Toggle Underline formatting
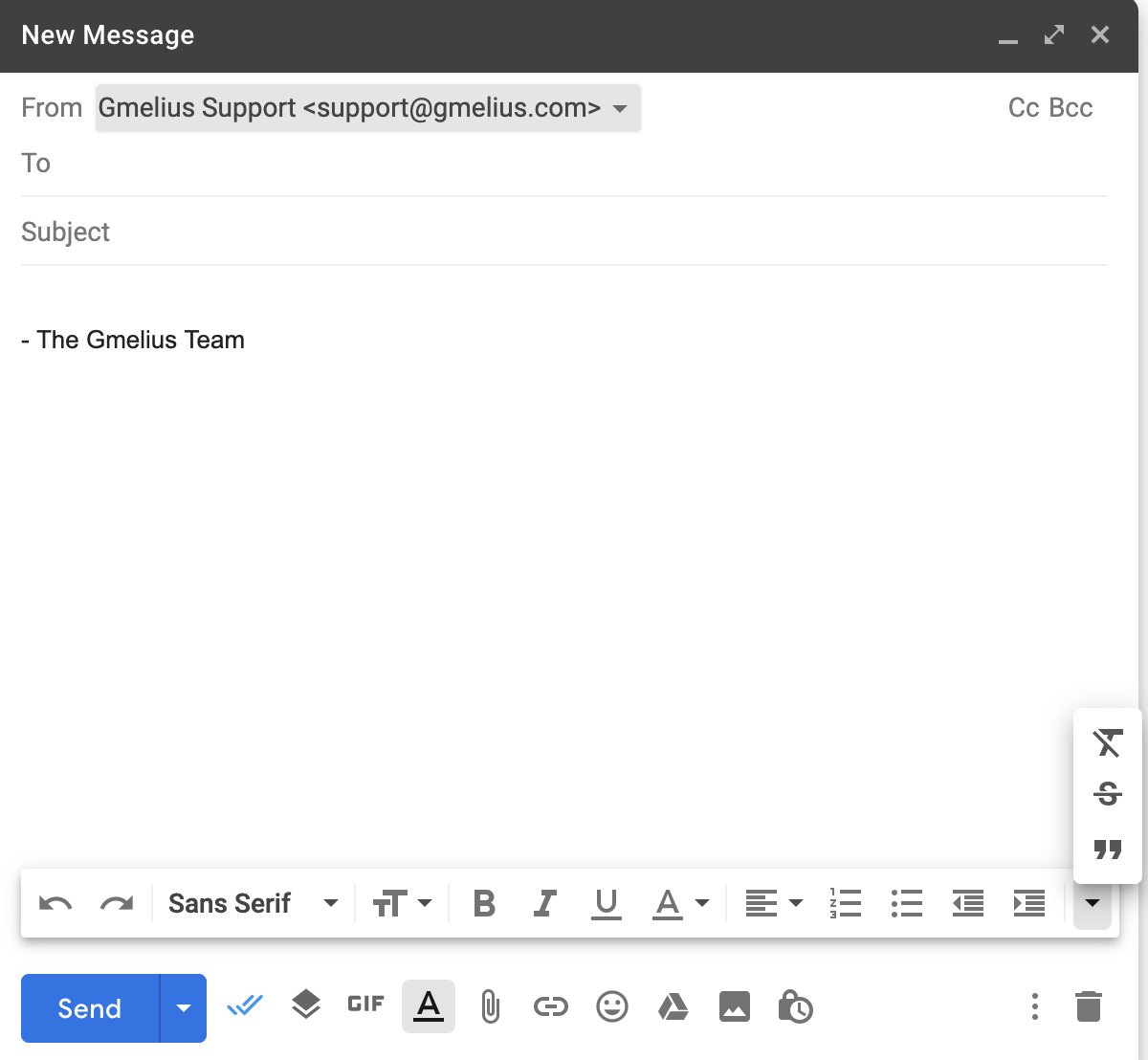1148x1060 pixels. [607, 903]
